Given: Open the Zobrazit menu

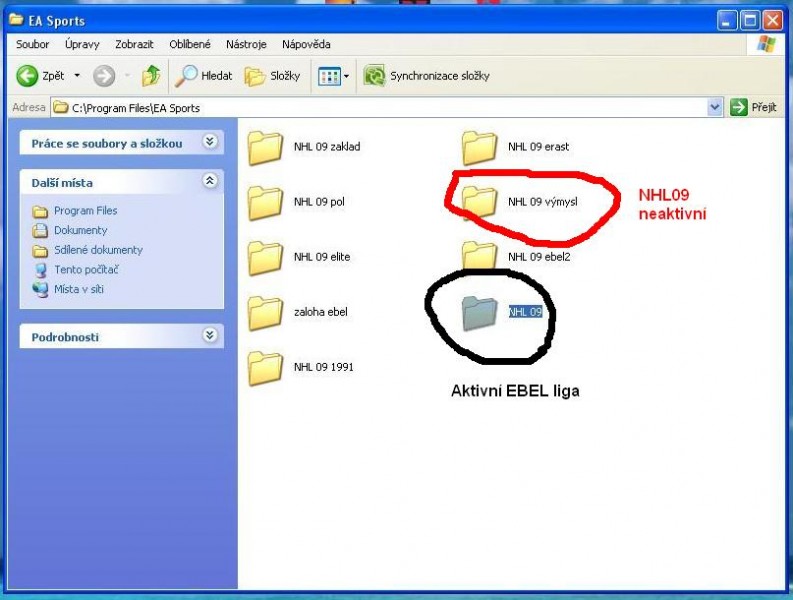Looking at the screenshot, I should pyautogui.click(x=134, y=45).
